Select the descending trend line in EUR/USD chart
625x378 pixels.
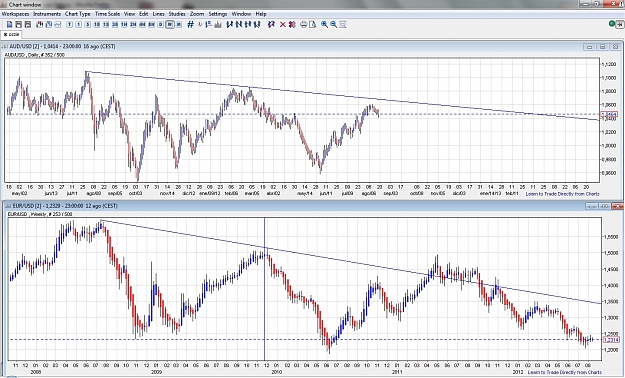pyautogui.click(x=351, y=262)
